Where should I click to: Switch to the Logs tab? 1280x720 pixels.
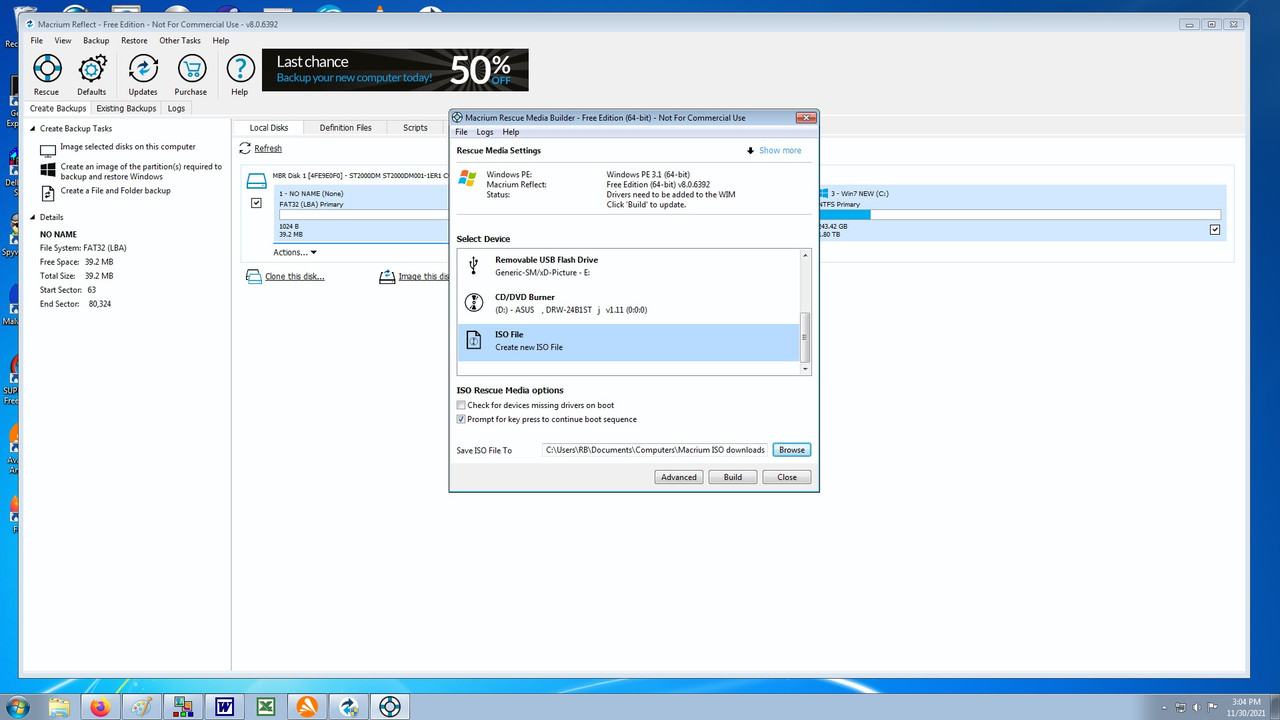(x=176, y=108)
